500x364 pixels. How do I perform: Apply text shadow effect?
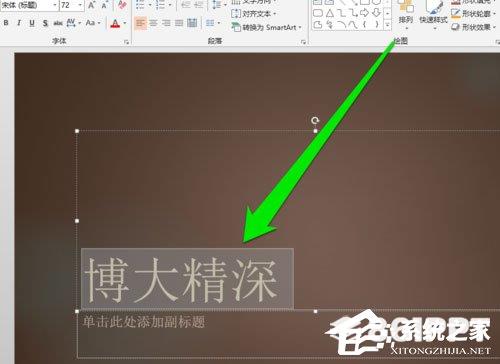tap(45, 23)
